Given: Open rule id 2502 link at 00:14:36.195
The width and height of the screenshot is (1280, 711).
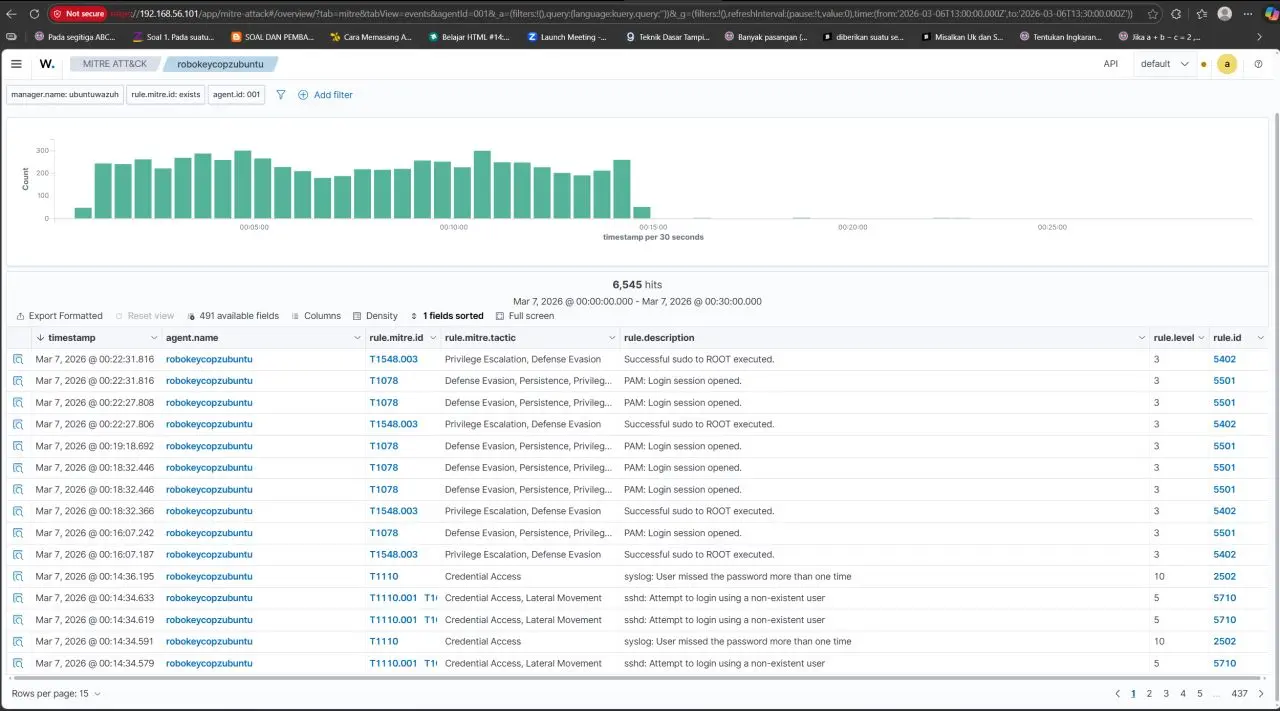Looking at the screenshot, I should pos(1224,576).
